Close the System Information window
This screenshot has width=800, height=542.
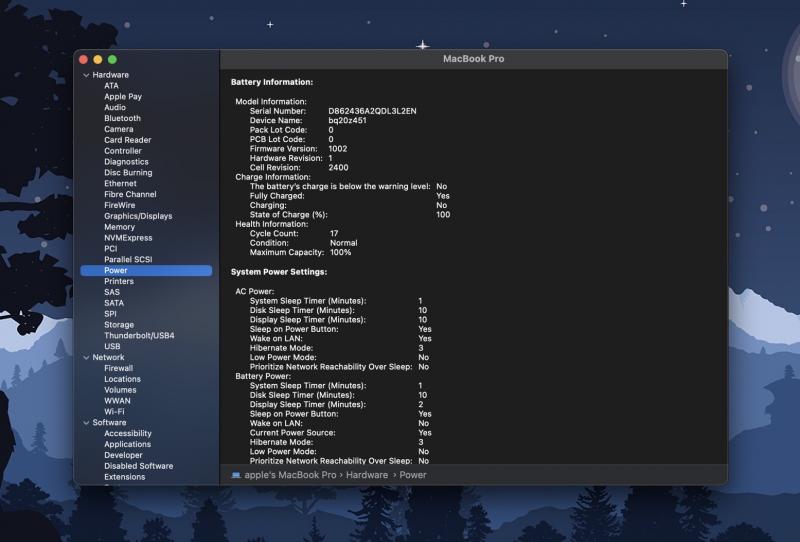tap(84, 60)
